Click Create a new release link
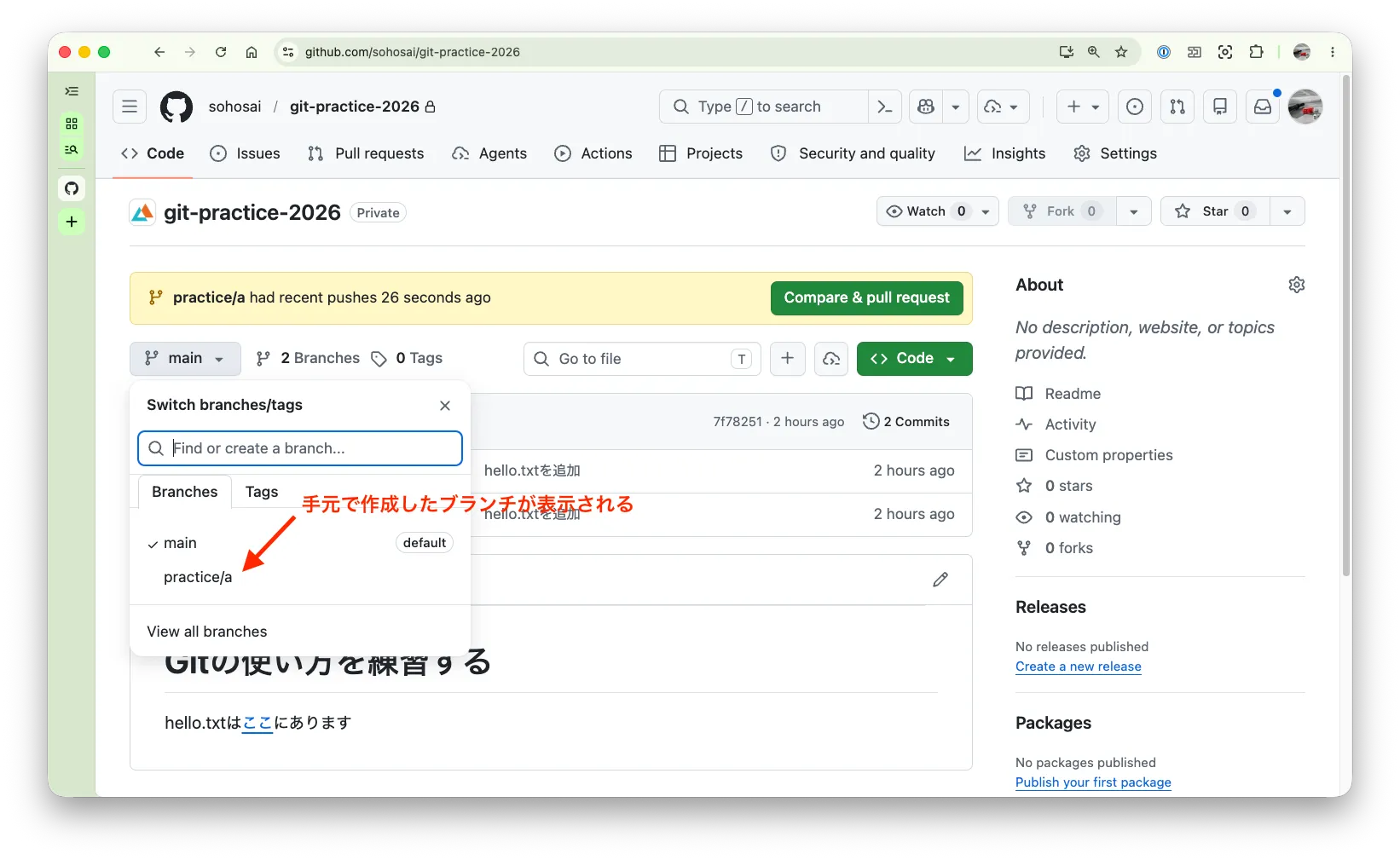This screenshot has height=860, width=1400. pyautogui.click(x=1078, y=667)
